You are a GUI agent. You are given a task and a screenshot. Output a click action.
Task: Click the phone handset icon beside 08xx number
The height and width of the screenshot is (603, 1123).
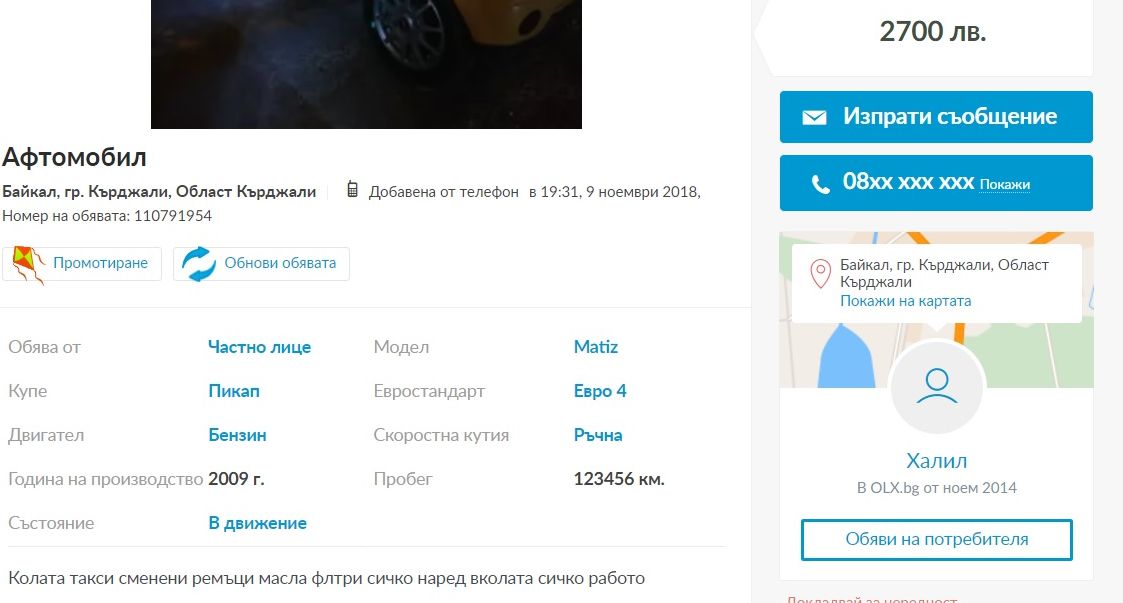coord(820,184)
